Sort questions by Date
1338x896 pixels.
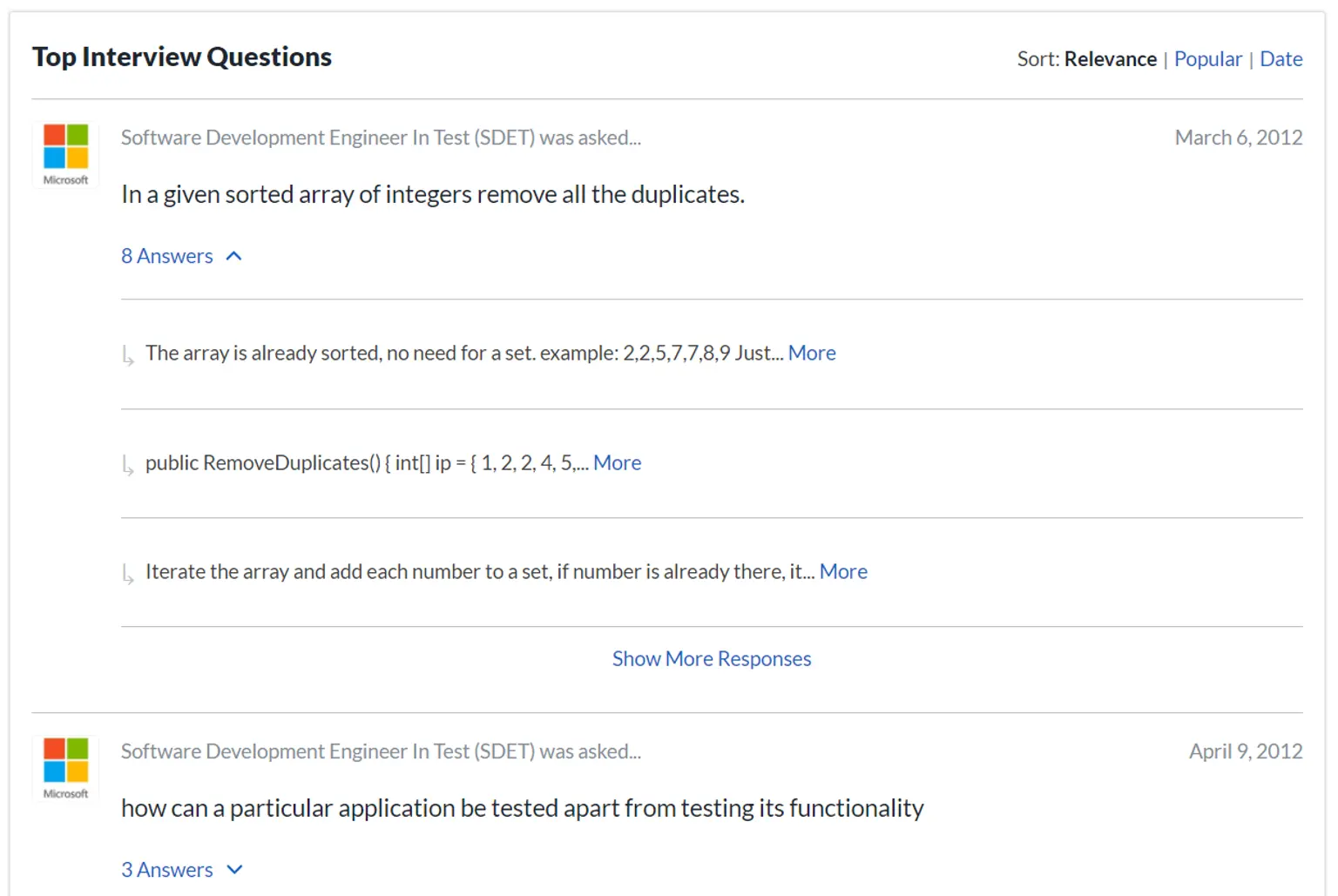point(1281,59)
